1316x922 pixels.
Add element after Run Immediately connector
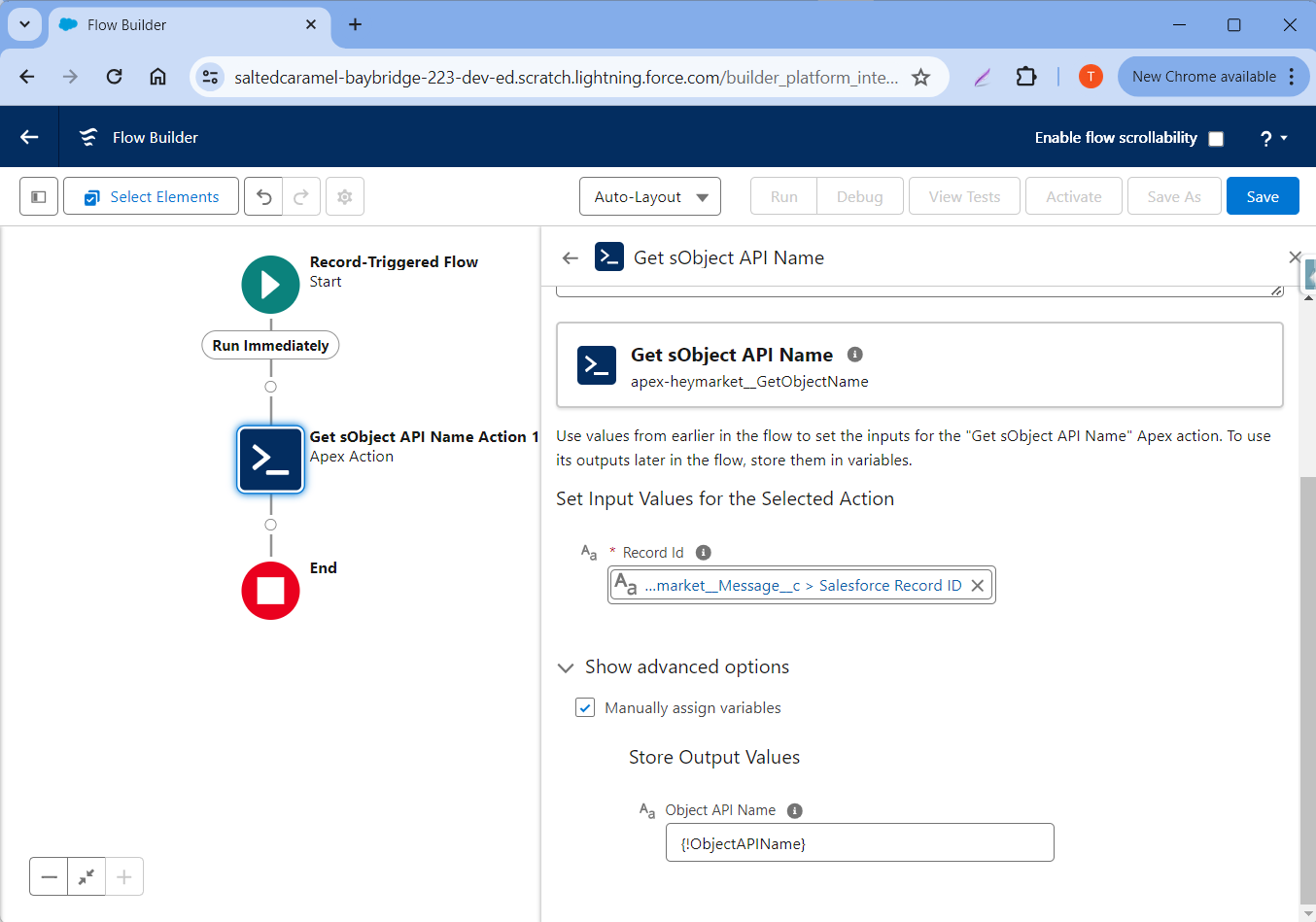point(271,387)
